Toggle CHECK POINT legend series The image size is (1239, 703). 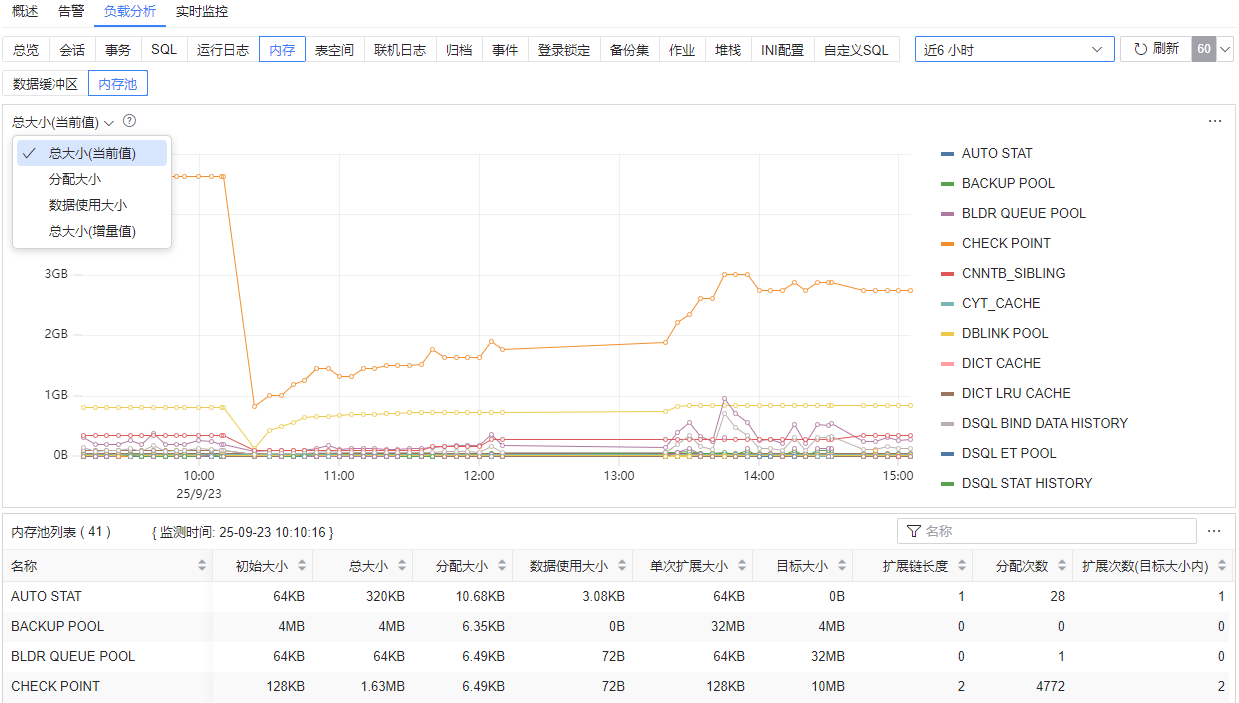click(996, 243)
